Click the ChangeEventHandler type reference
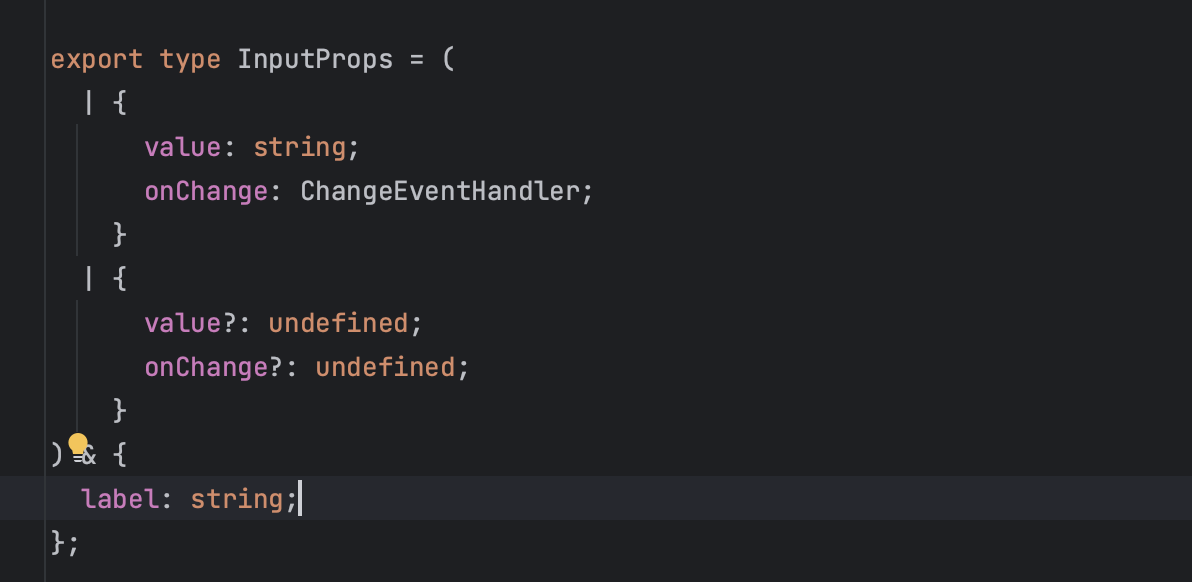Screen dimensions: 1192x582 click(440, 191)
